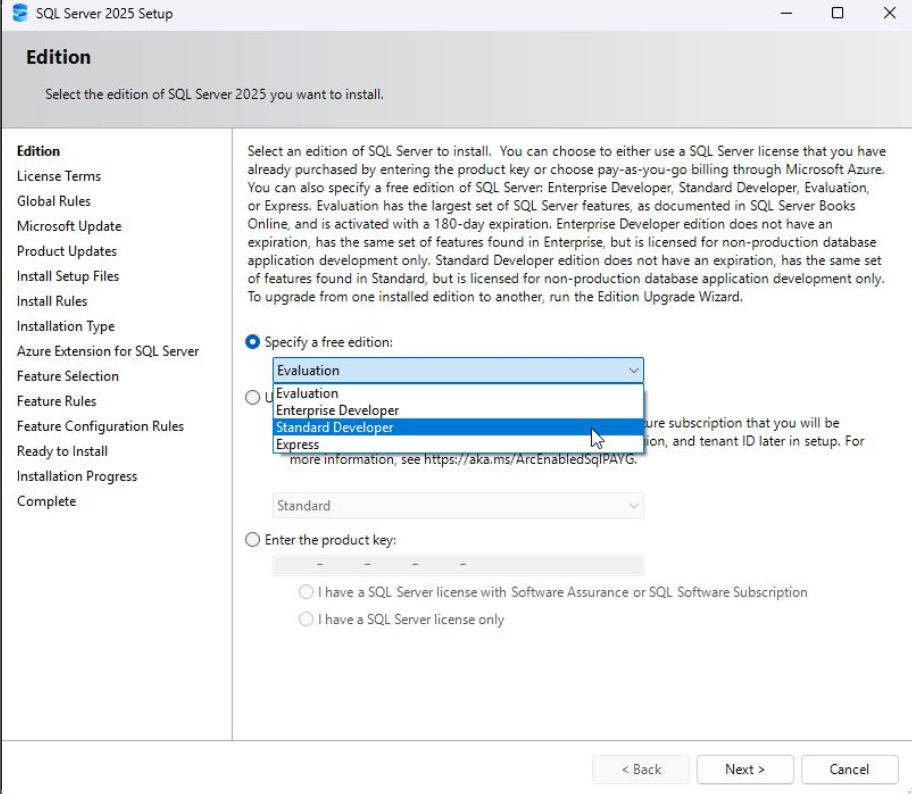This screenshot has width=912, height=794.
Task: Click 'Select the edition of SQL Server 2025' subtitle
Action: tap(214, 94)
